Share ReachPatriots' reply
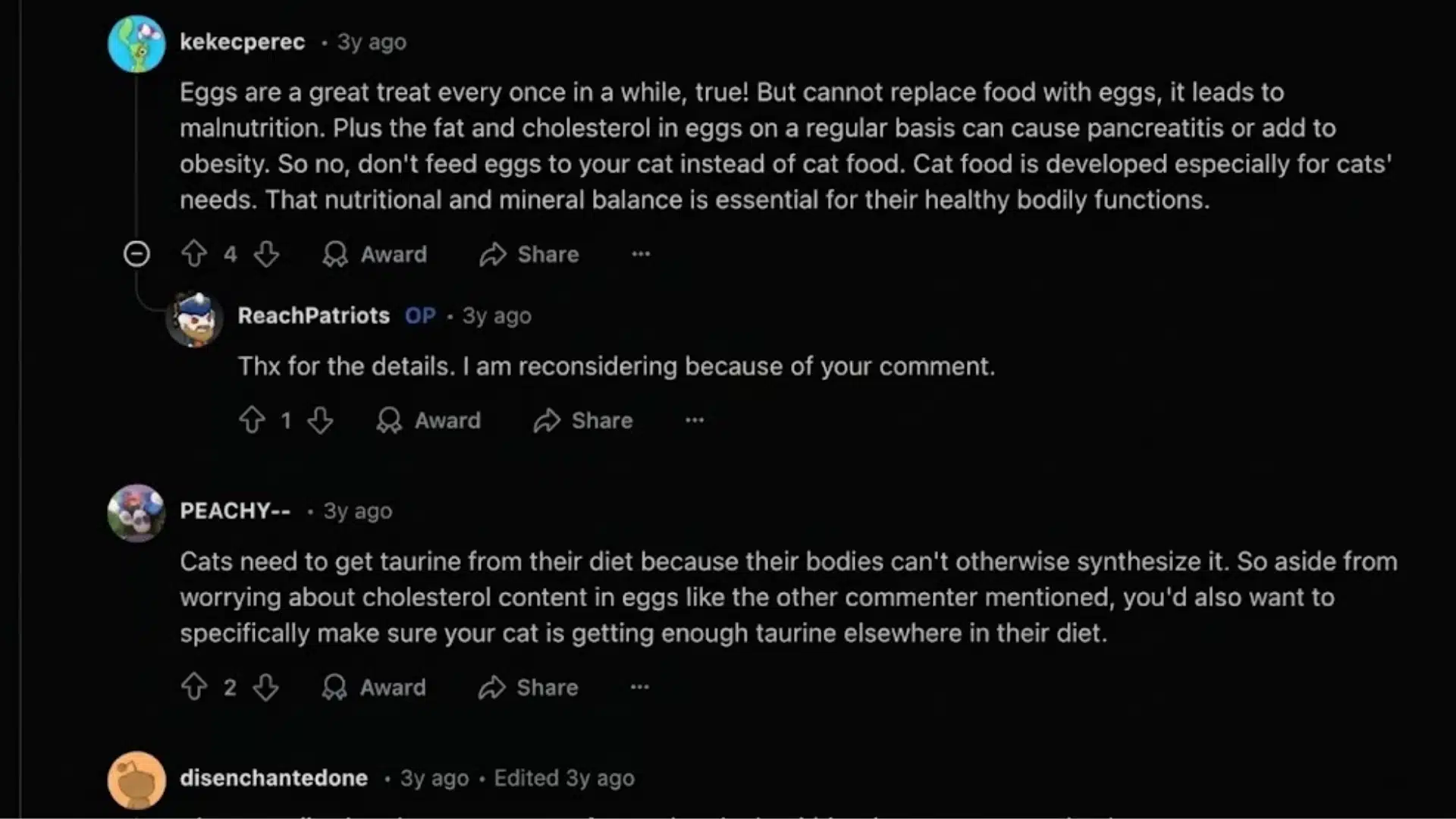This screenshot has width=1456, height=819. click(x=582, y=420)
